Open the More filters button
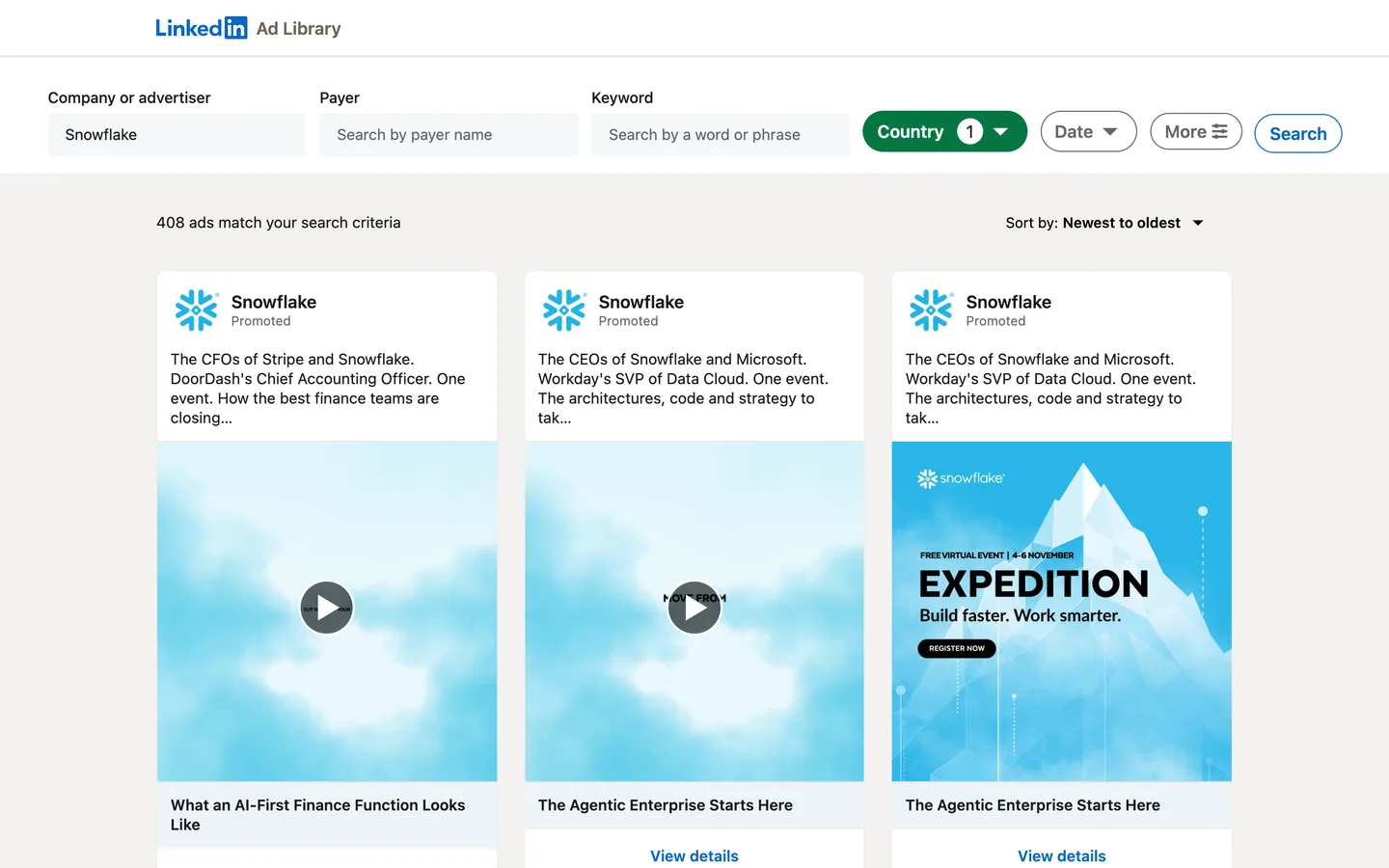Image resolution: width=1389 pixels, height=868 pixels. 1196,131
